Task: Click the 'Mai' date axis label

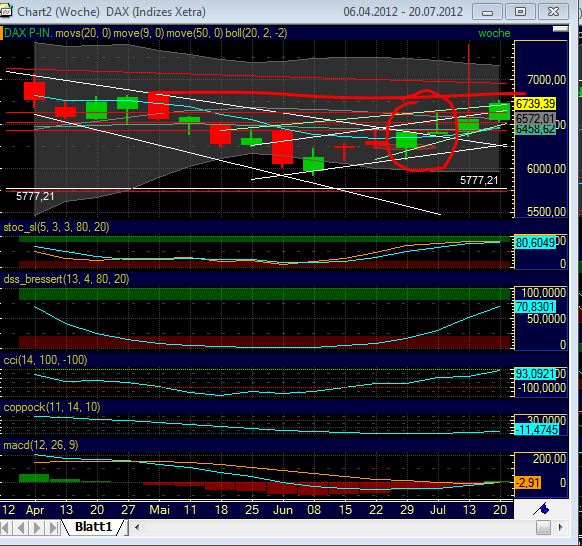Action: (160, 510)
